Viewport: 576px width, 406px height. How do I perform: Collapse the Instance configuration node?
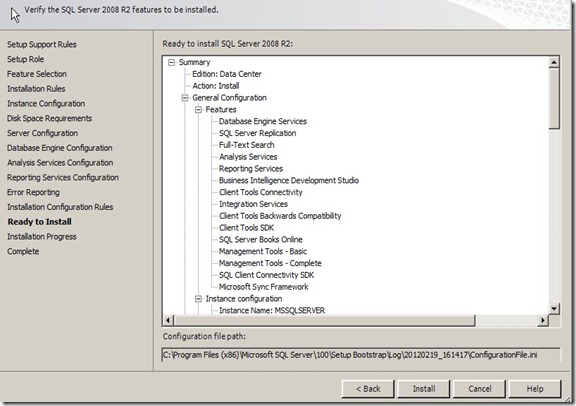tap(198, 299)
